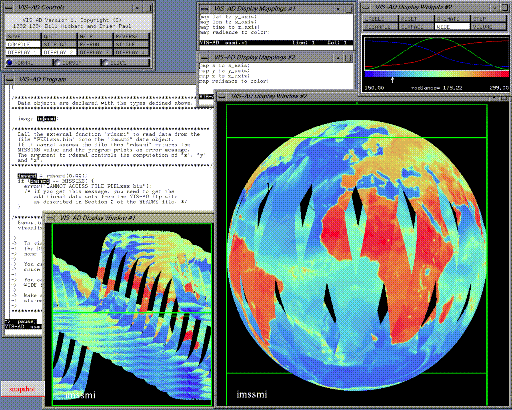Toggle SURFACE in the Display Widgets window
The width and height of the screenshot is (512, 410).
point(416,26)
